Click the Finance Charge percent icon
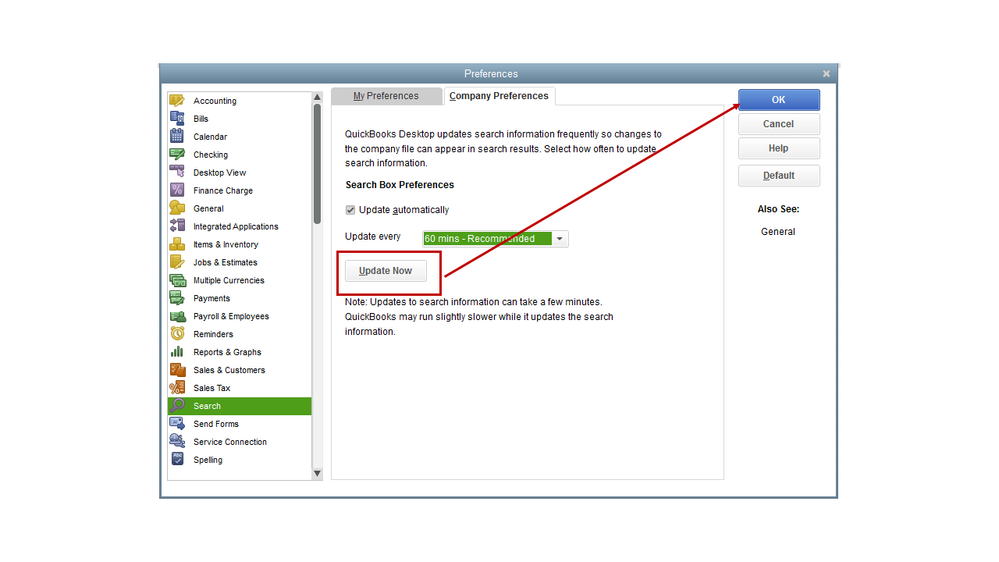Viewport: 999px width, 562px height. pos(177,190)
